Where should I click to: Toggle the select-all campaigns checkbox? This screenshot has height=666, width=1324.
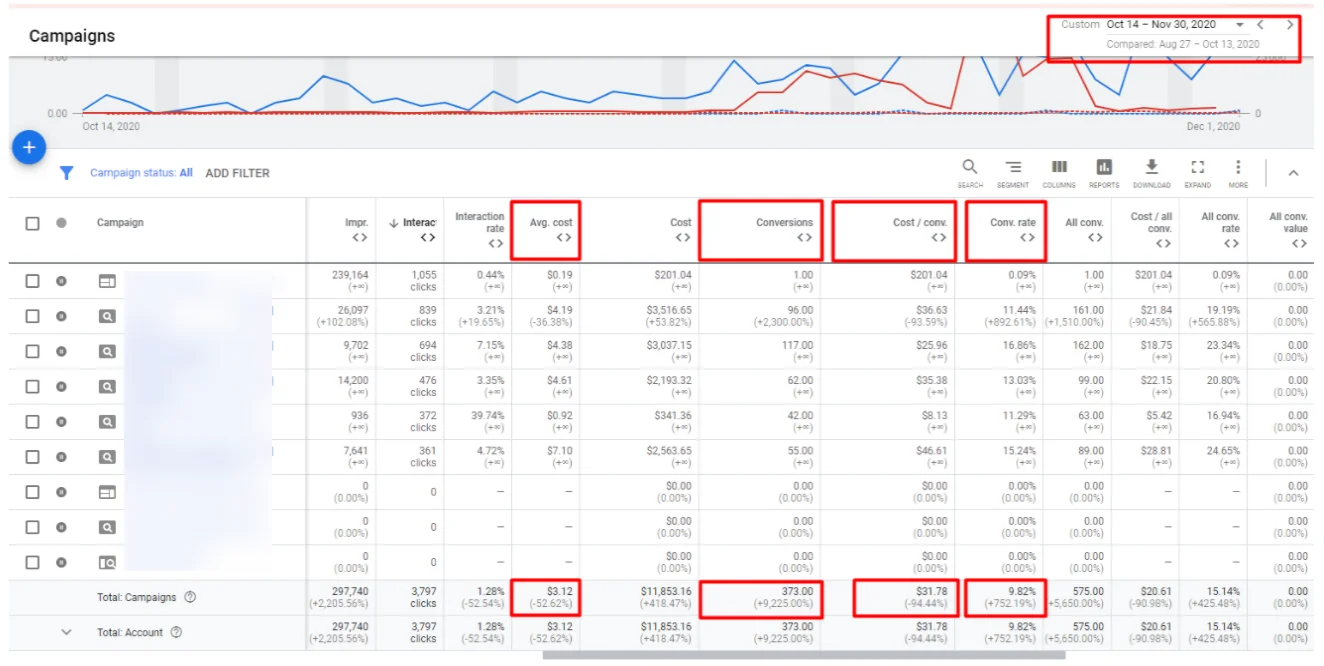coord(33,223)
